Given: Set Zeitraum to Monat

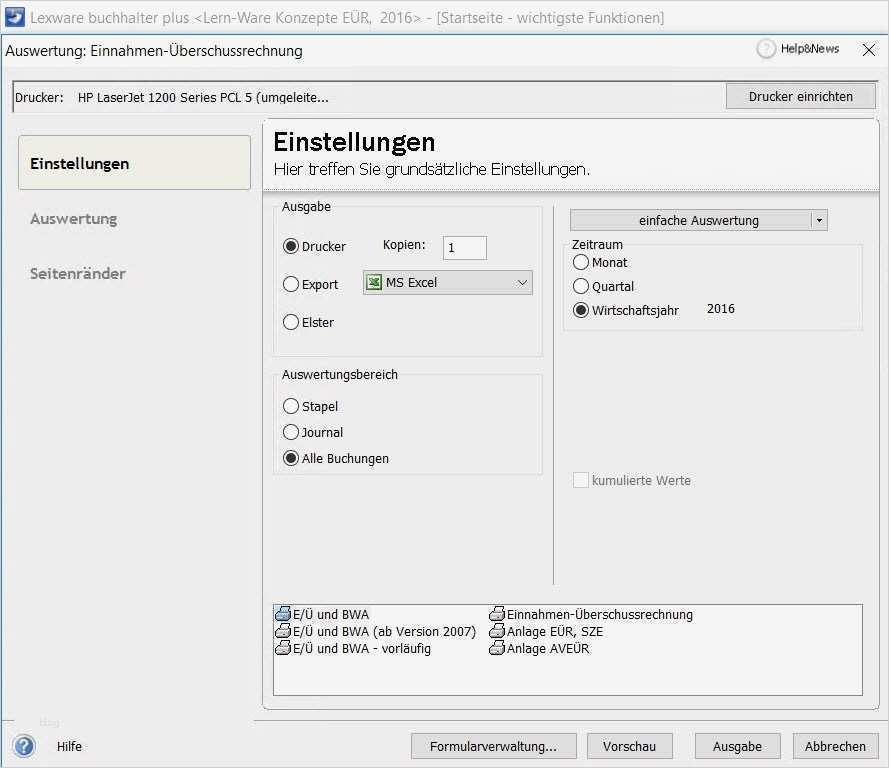Looking at the screenshot, I should click(581, 262).
